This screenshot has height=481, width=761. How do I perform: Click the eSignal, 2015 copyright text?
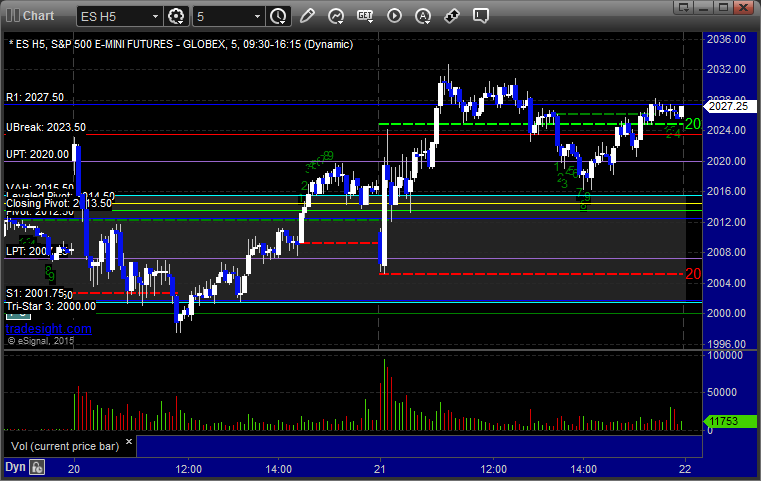click(41, 341)
